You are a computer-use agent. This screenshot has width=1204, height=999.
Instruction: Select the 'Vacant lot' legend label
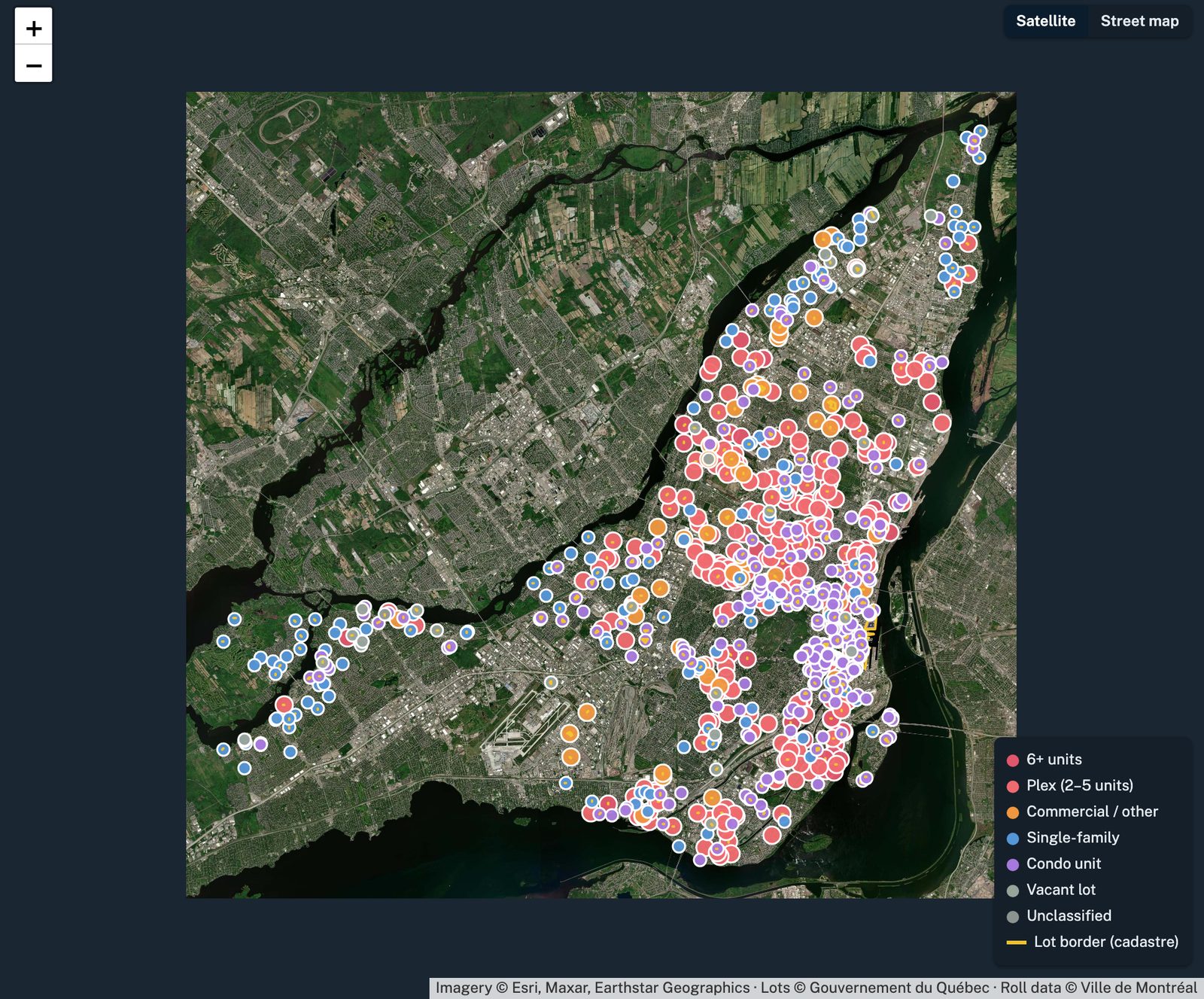point(1061,890)
